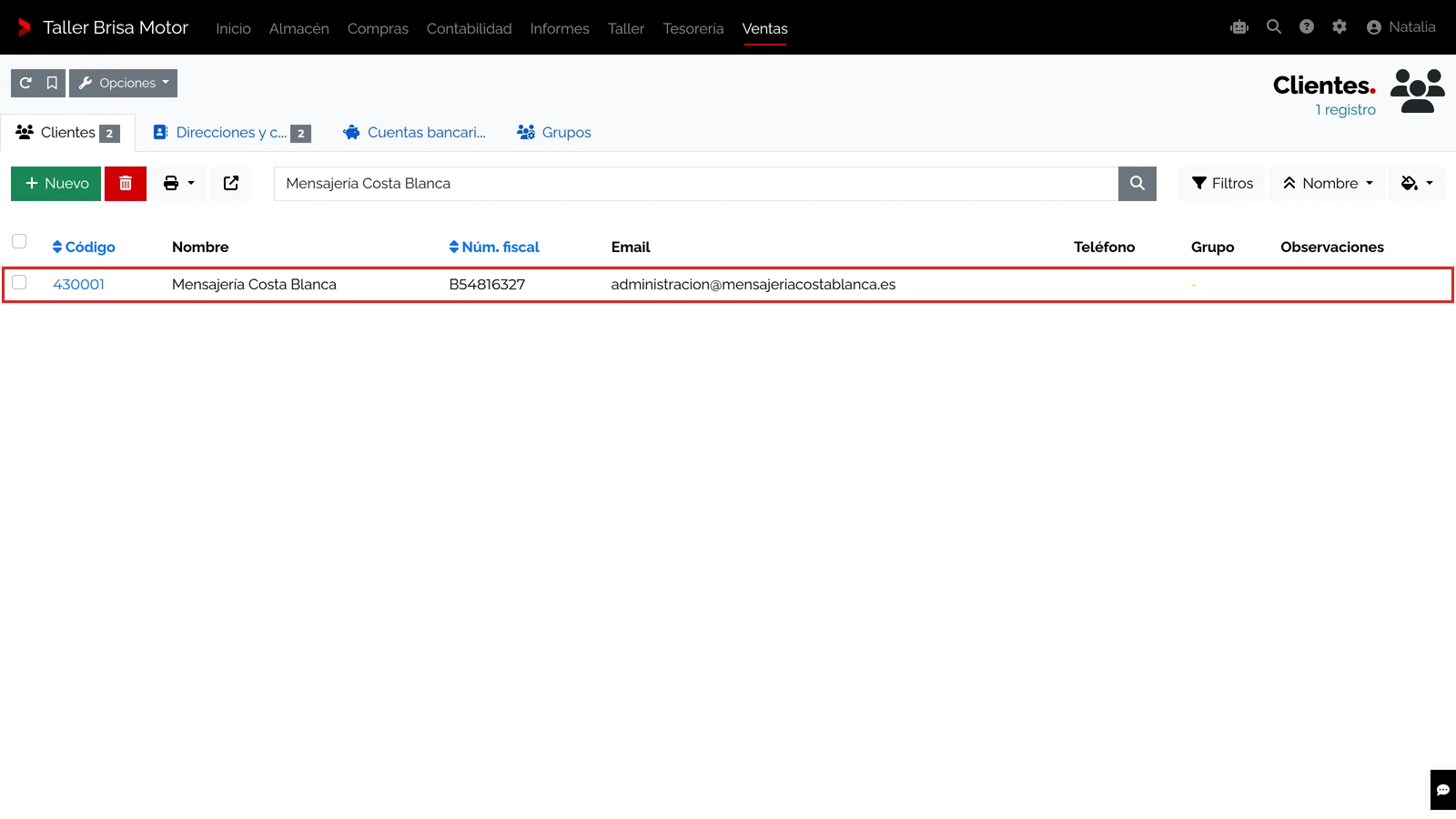Open the Ventas menu
1456x819 pixels.
[x=765, y=28]
